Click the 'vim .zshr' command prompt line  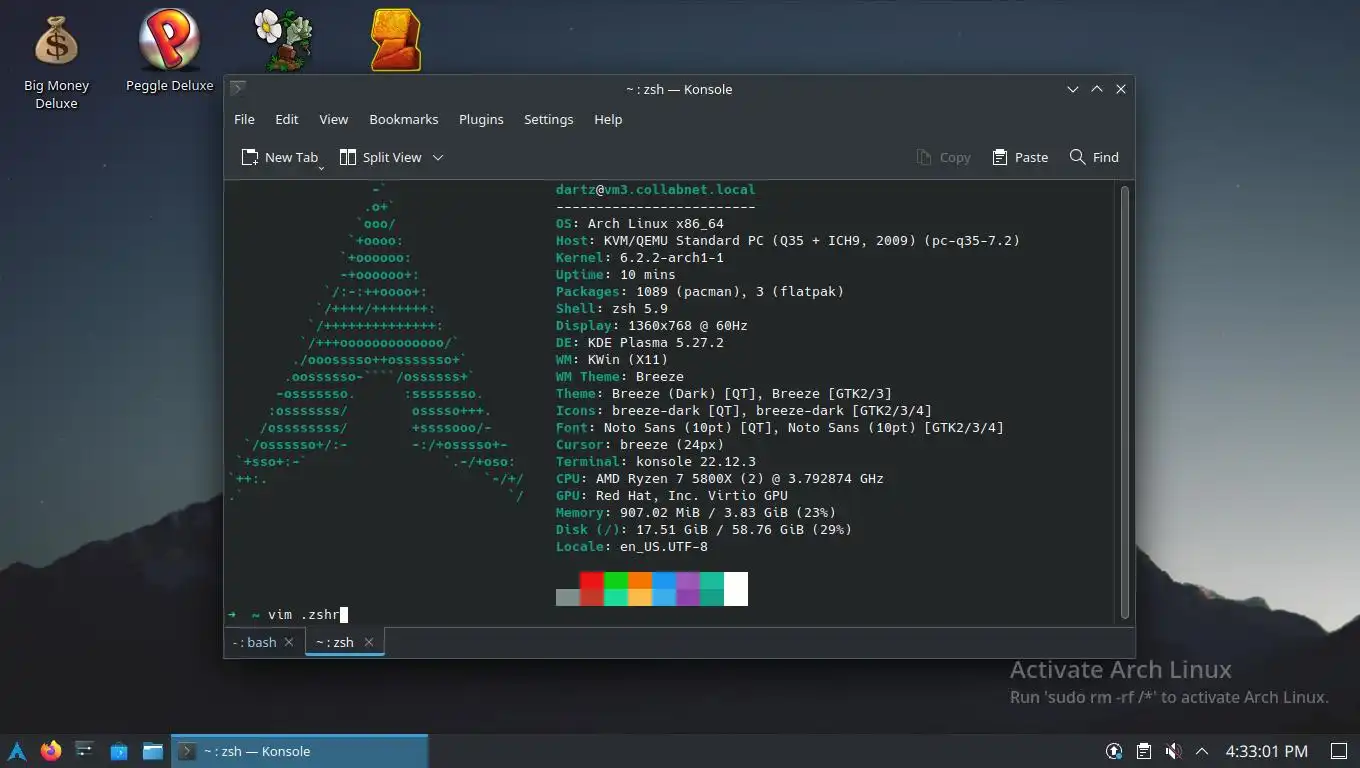[288, 615]
